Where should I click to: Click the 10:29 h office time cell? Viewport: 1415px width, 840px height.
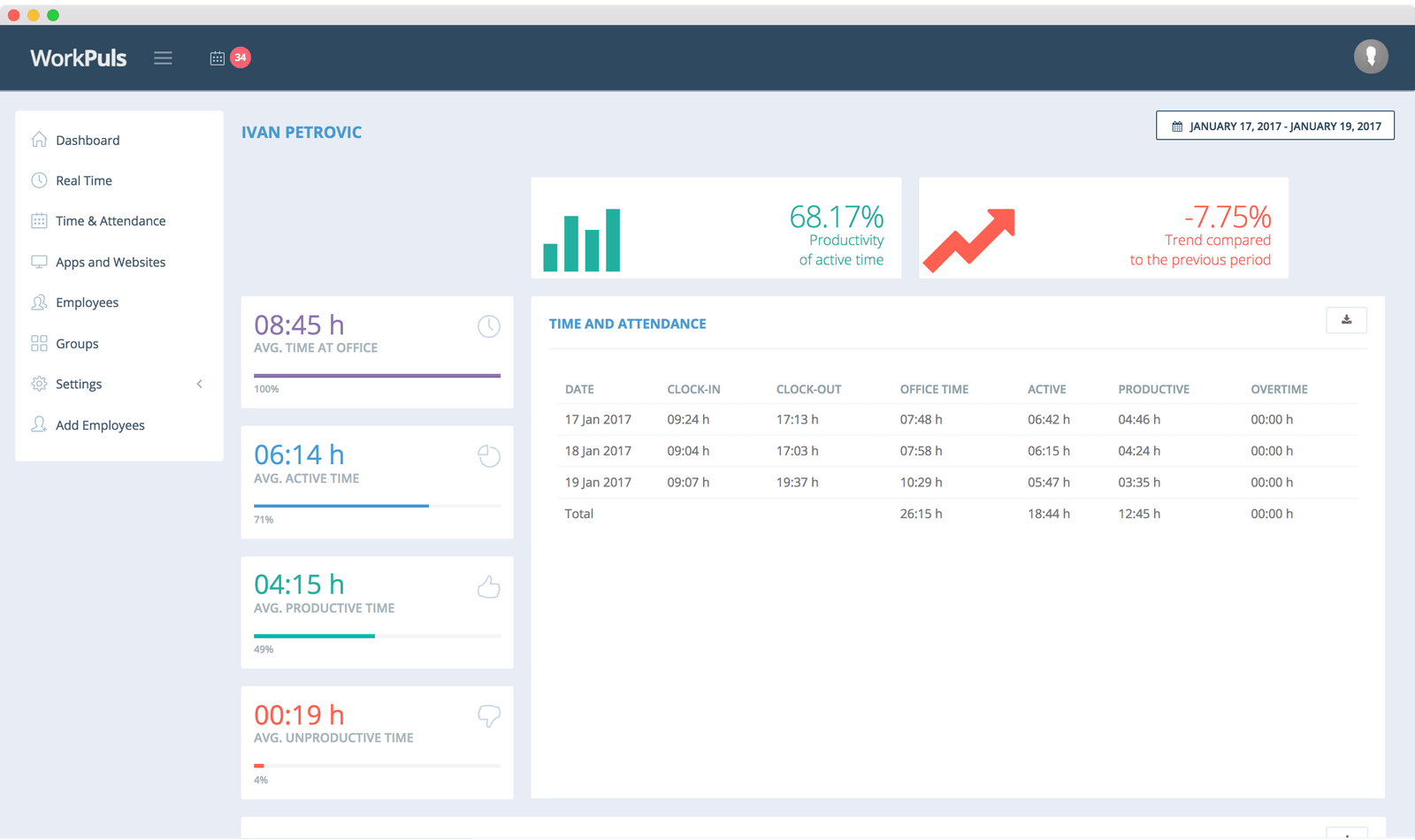click(x=921, y=483)
